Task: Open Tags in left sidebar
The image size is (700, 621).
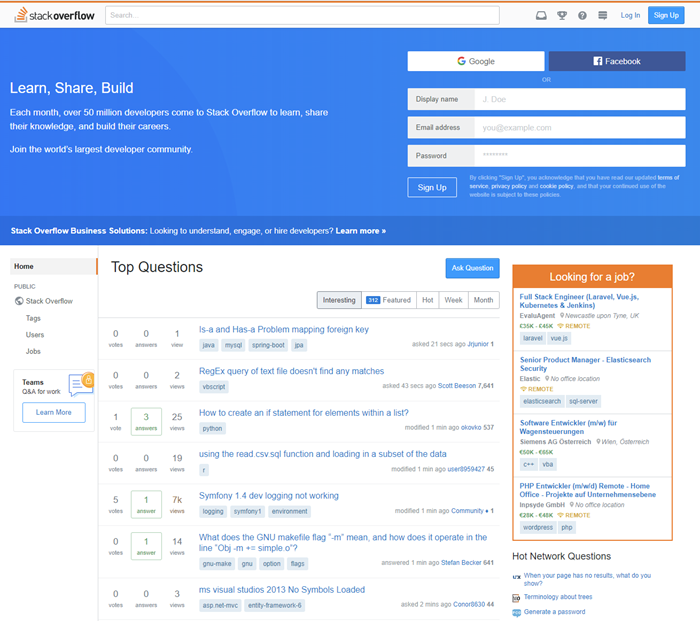Action: (x=33, y=318)
